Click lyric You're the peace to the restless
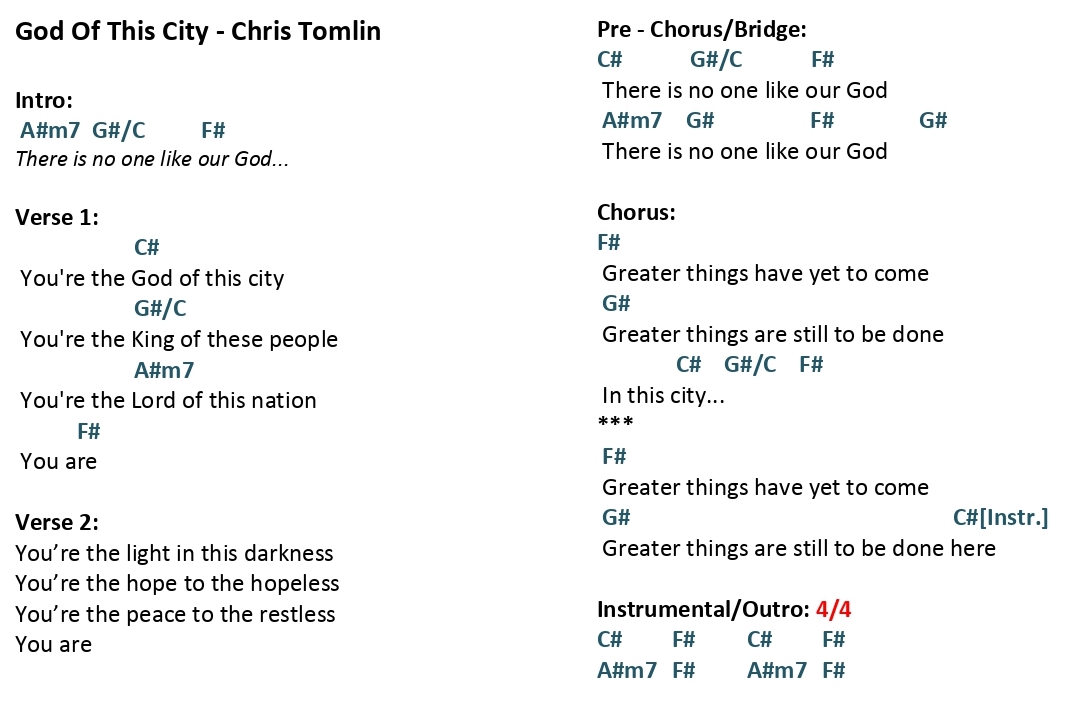This screenshot has height=707, width=1073. tap(175, 614)
